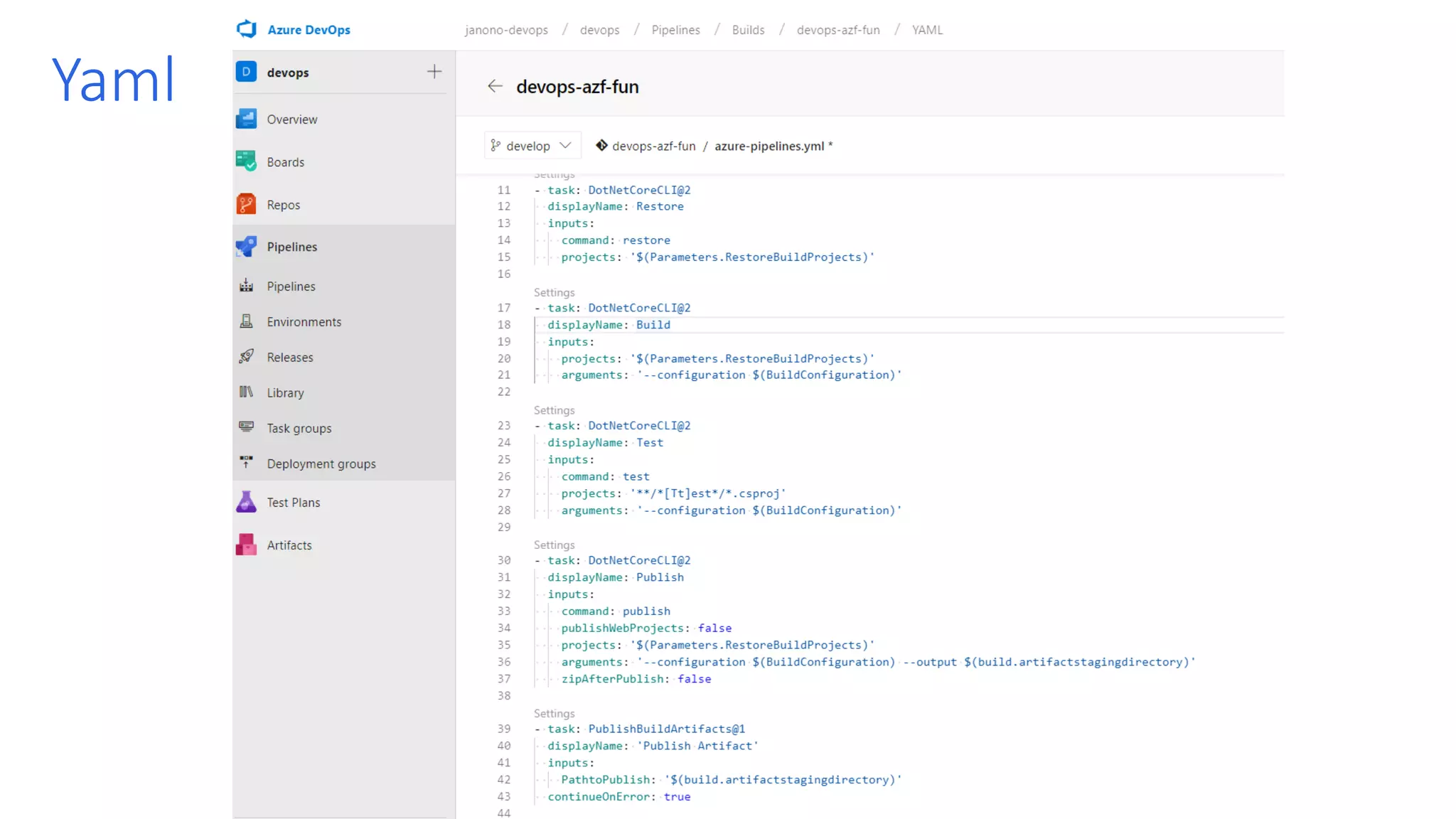The width and height of the screenshot is (1456, 819).
Task: Open the Artifacts section icon
Action: 246,545
